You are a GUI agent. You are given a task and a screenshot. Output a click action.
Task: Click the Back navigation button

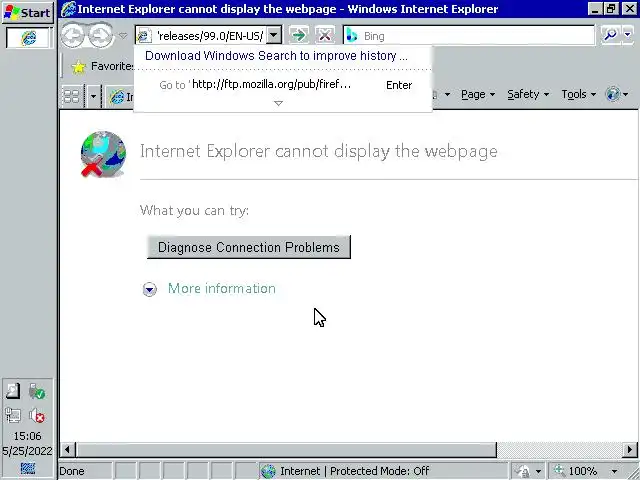point(73,36)
